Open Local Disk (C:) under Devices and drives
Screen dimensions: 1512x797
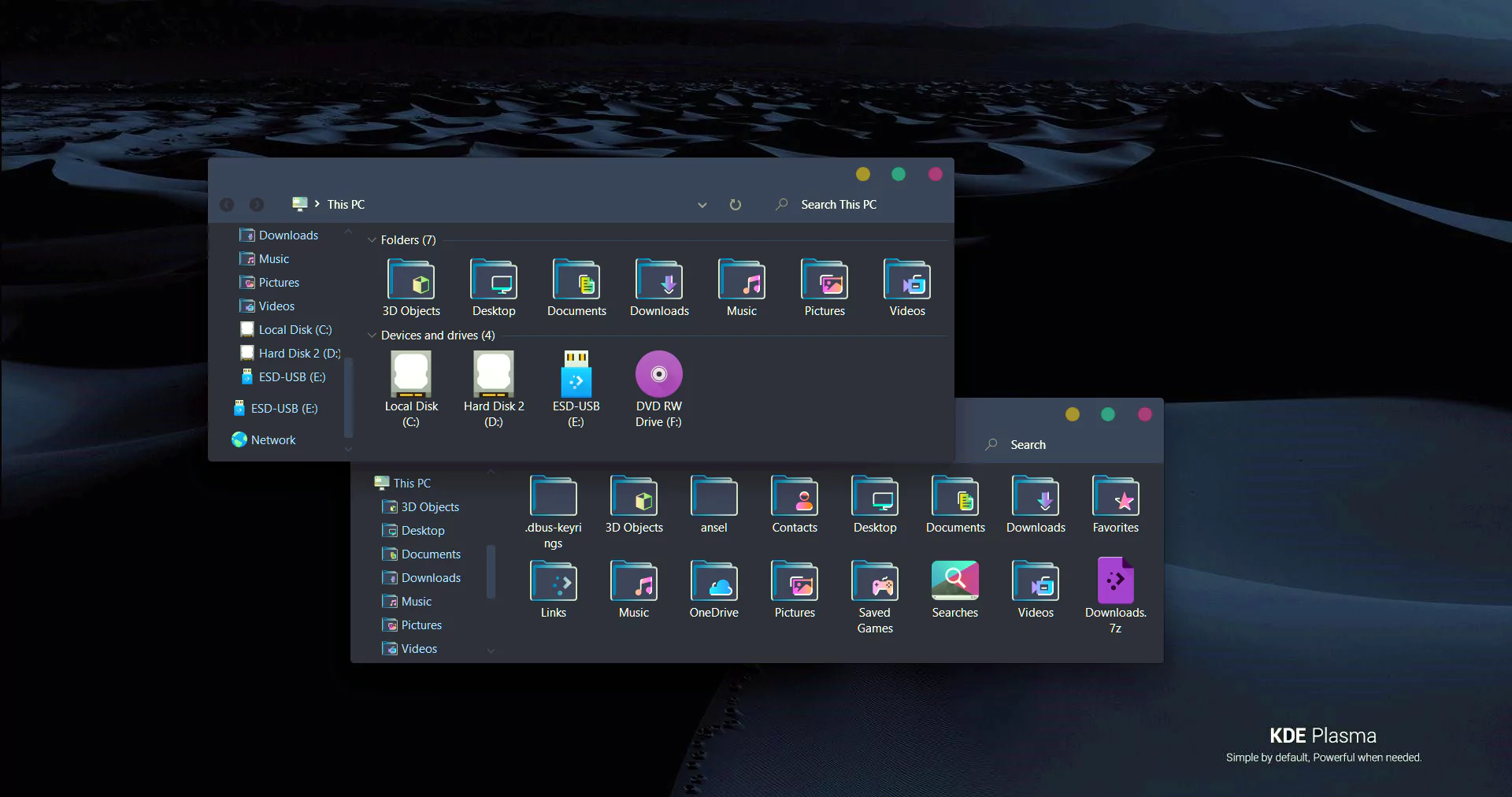410,378
